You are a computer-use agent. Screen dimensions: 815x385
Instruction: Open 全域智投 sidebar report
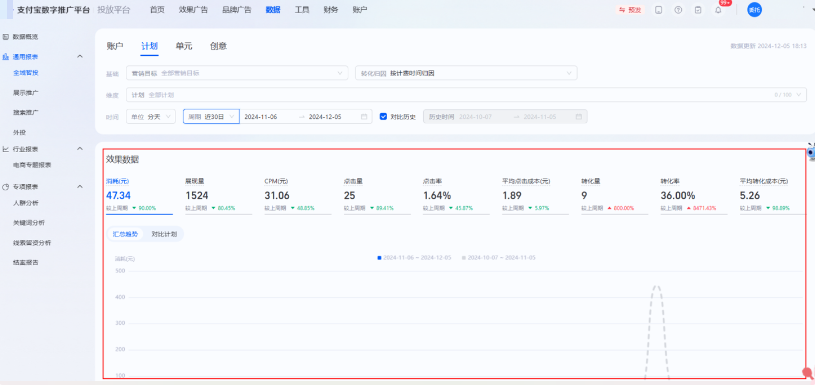click(25, 73)
